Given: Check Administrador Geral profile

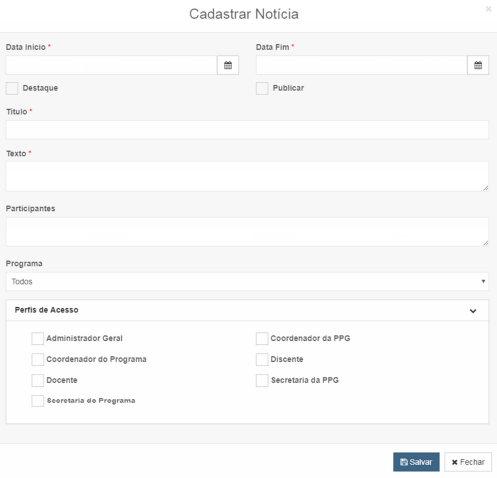Looking at the screenshot, I should coord(38,338).
